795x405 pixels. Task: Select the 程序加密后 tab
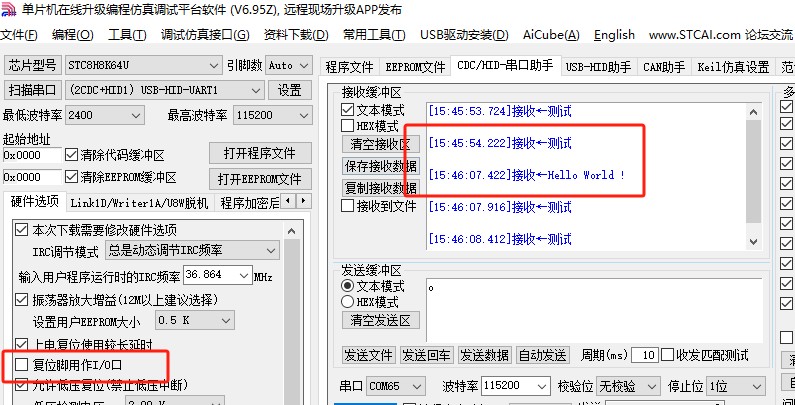(x=248, y=203)
